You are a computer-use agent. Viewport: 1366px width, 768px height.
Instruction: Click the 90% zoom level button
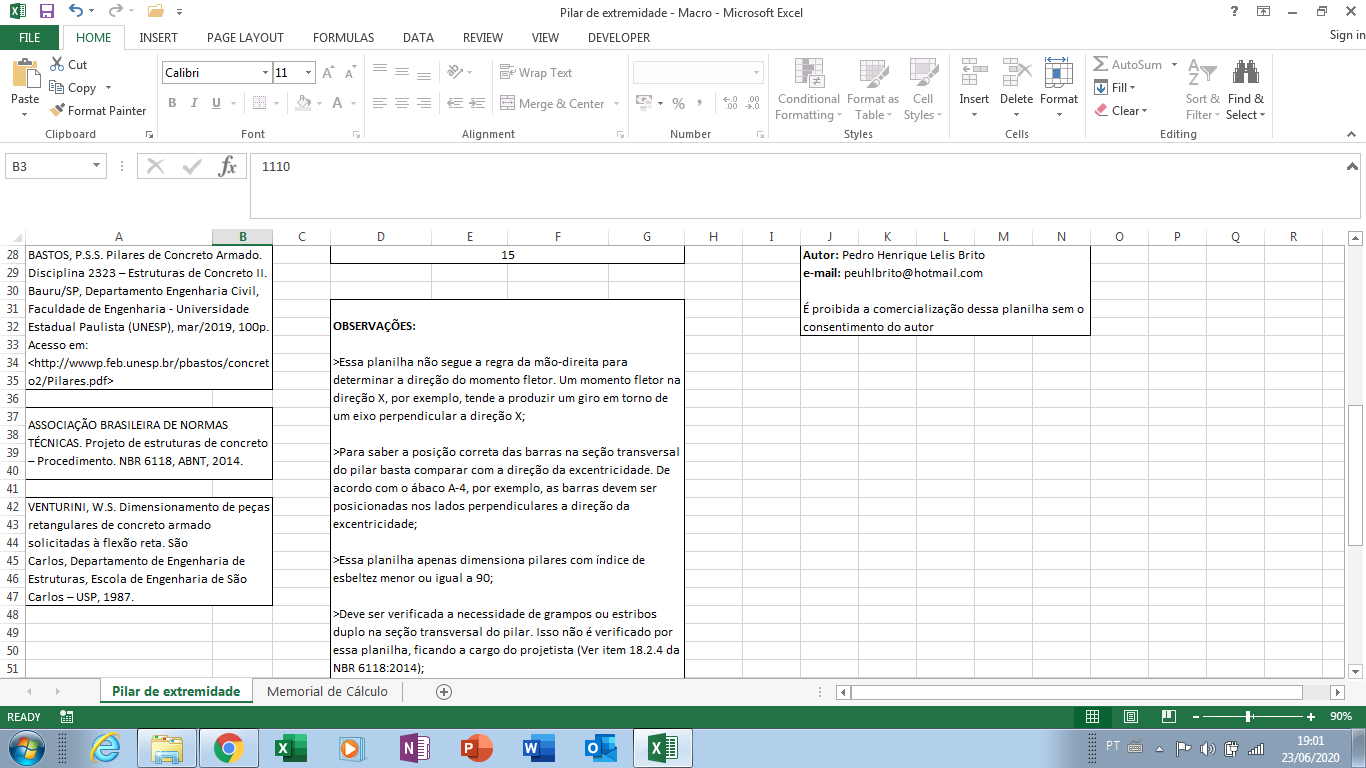click(1341, 717)
